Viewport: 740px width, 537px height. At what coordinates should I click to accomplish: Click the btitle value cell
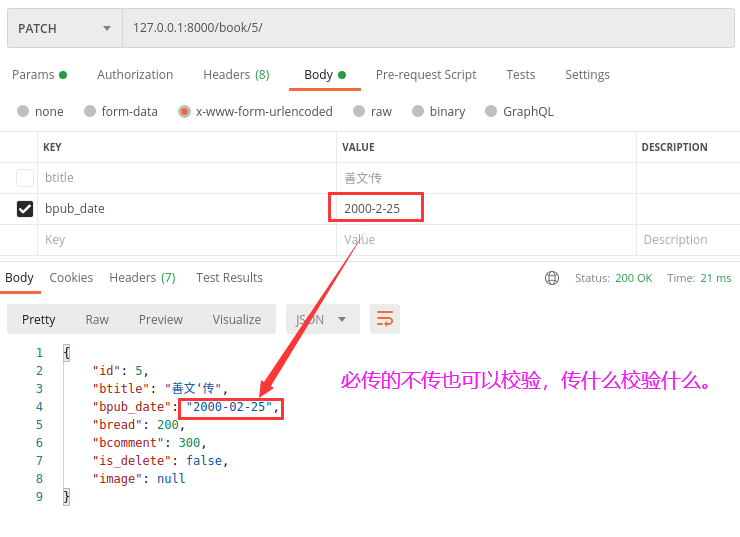[x=486, y=178]
